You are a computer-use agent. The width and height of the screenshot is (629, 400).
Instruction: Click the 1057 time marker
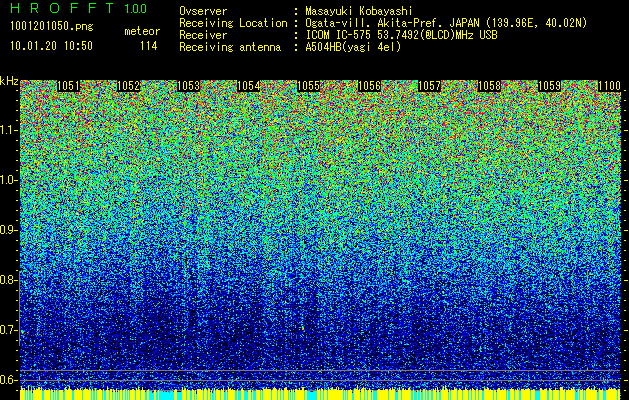(429, 86)
